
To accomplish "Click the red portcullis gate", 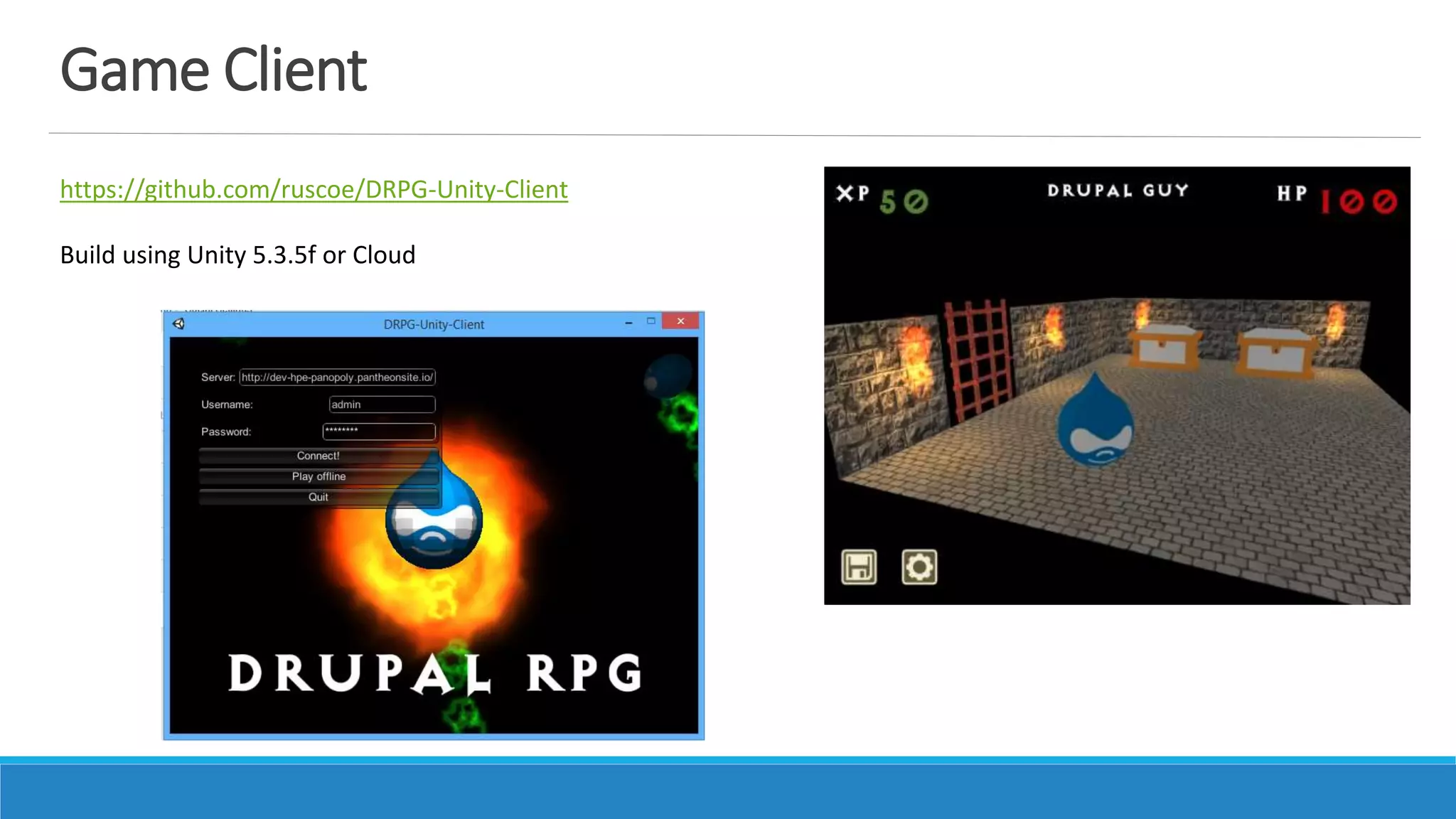I will tap(979, 360).
